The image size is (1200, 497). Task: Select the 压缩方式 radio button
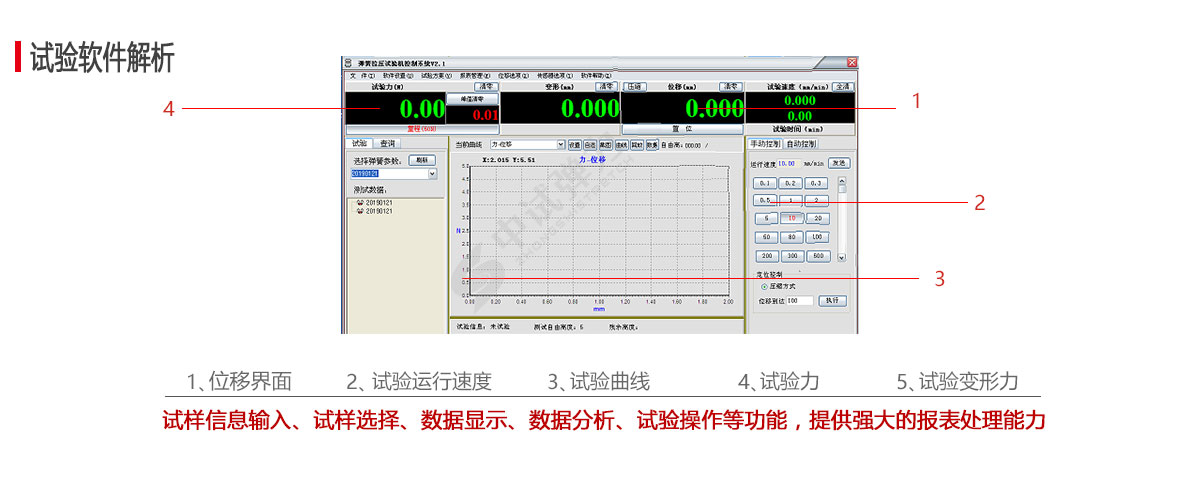coord(765,286)
